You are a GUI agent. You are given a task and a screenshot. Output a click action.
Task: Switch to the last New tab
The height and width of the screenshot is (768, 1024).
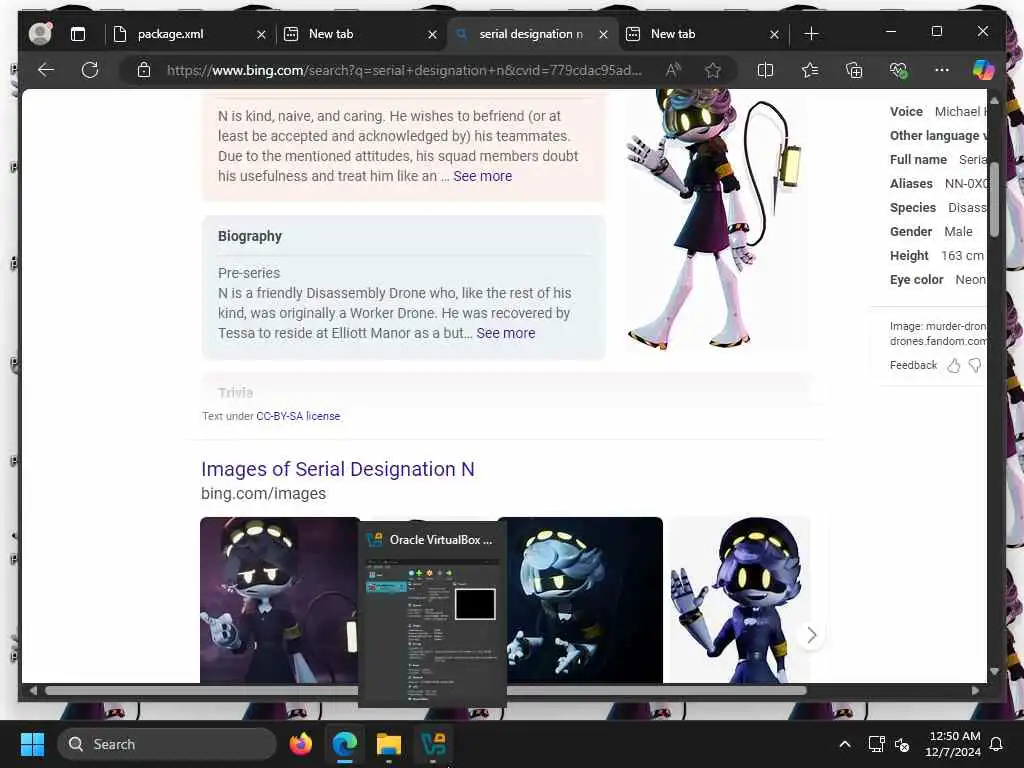tap(694, 34)
